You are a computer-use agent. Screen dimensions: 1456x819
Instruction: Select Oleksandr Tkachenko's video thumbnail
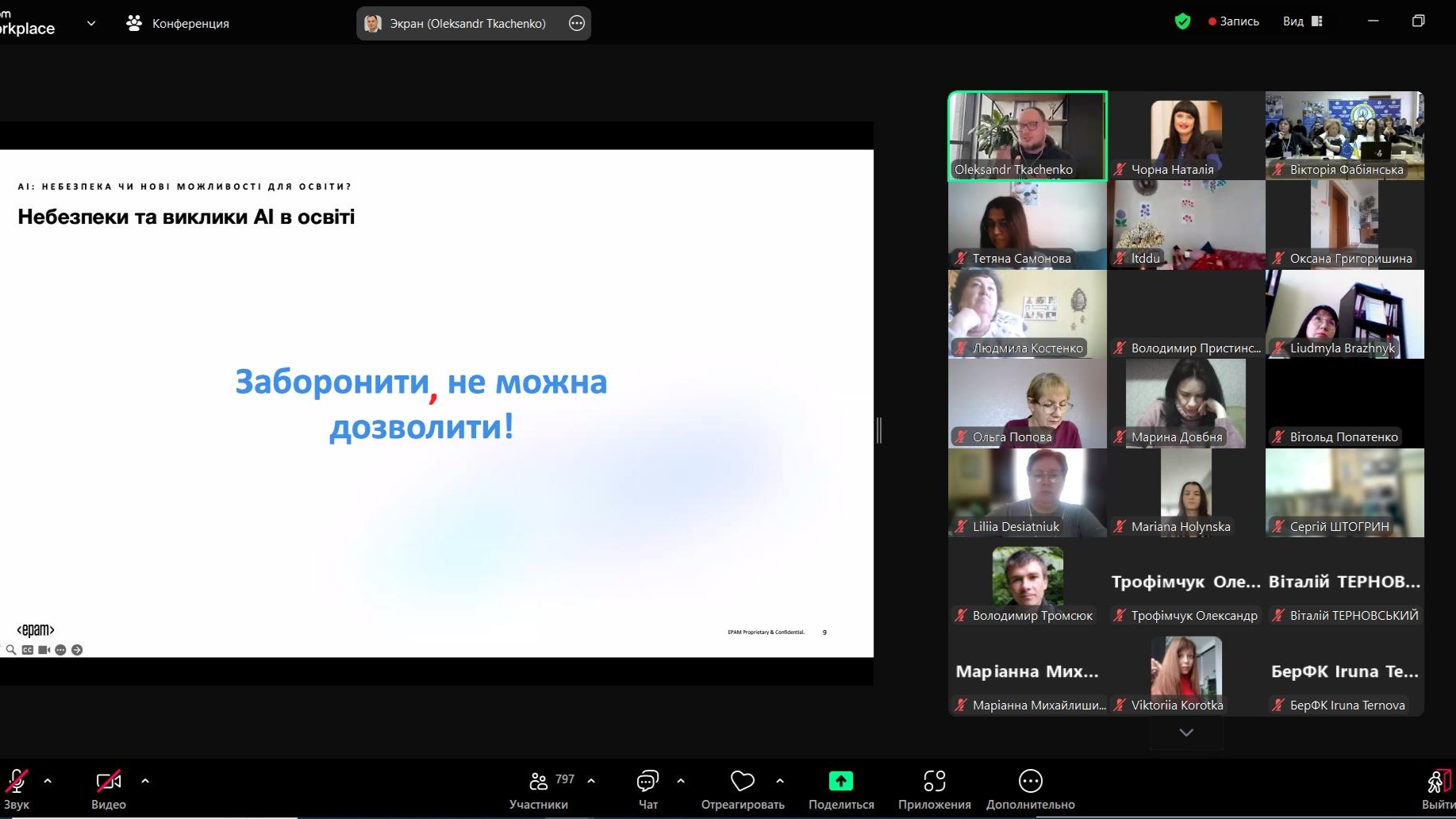point(1027,135)
